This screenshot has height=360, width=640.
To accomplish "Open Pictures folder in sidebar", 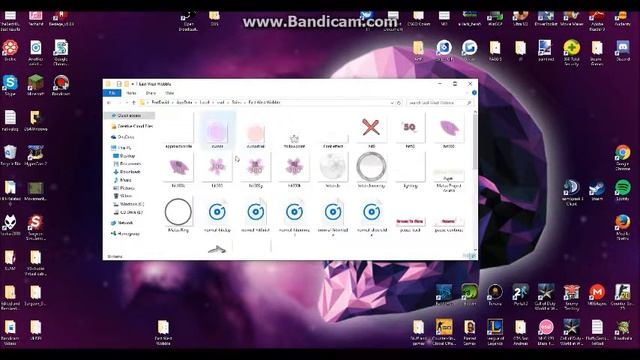I will tap(124, 188).
